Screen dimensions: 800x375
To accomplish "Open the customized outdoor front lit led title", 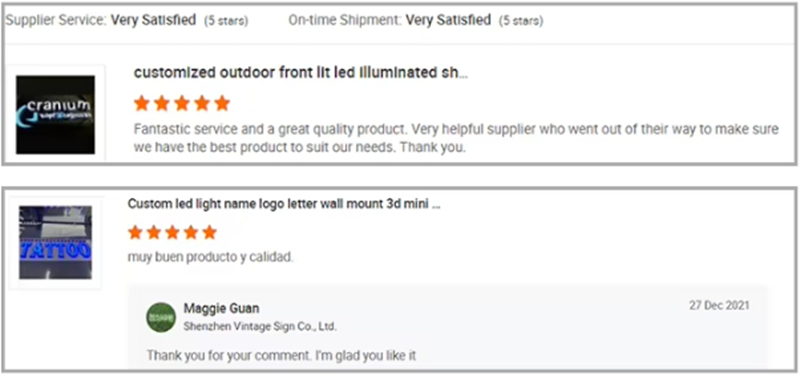I will point(301,73).
